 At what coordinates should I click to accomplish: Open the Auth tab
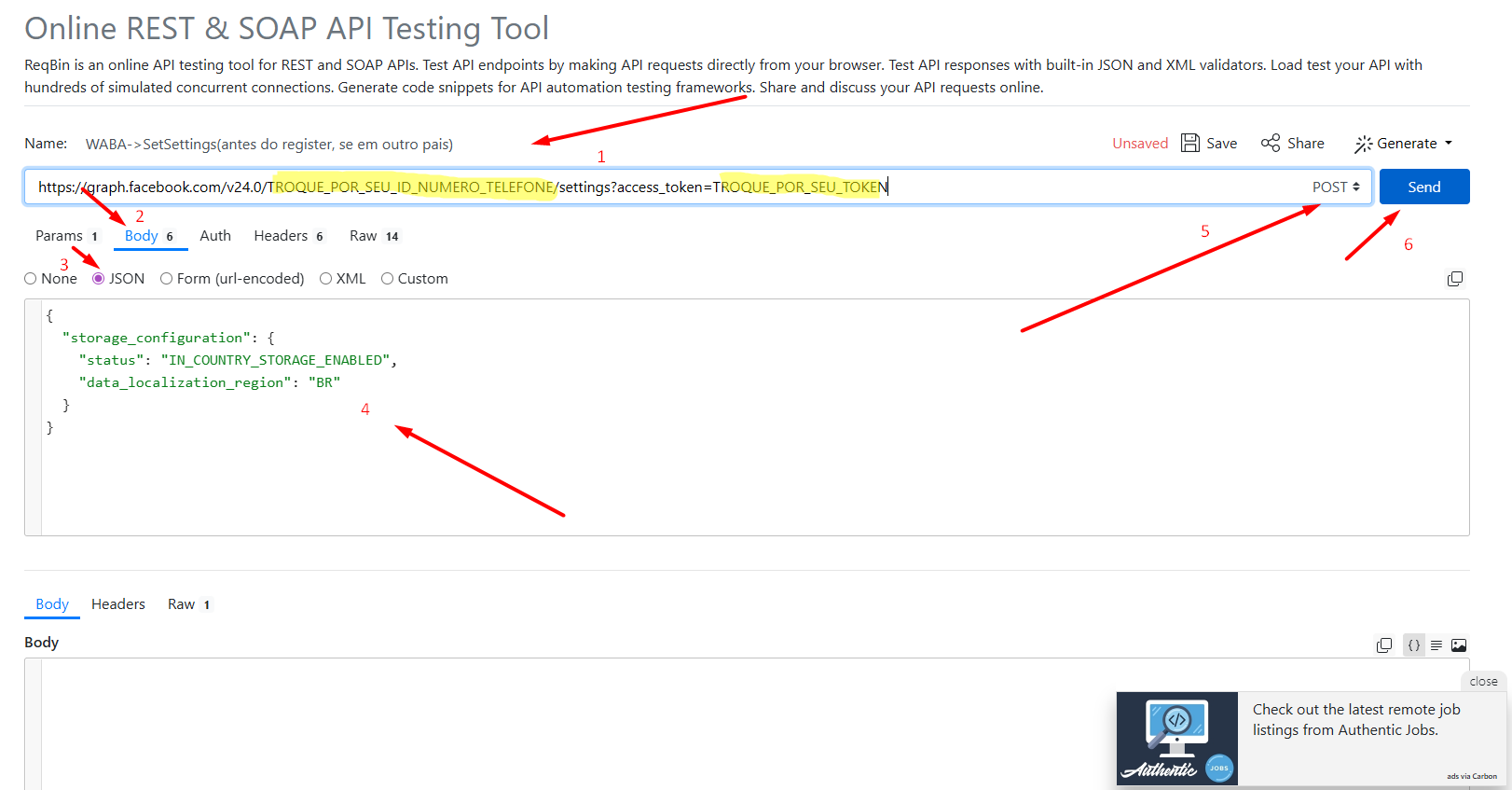click(215, 236)
